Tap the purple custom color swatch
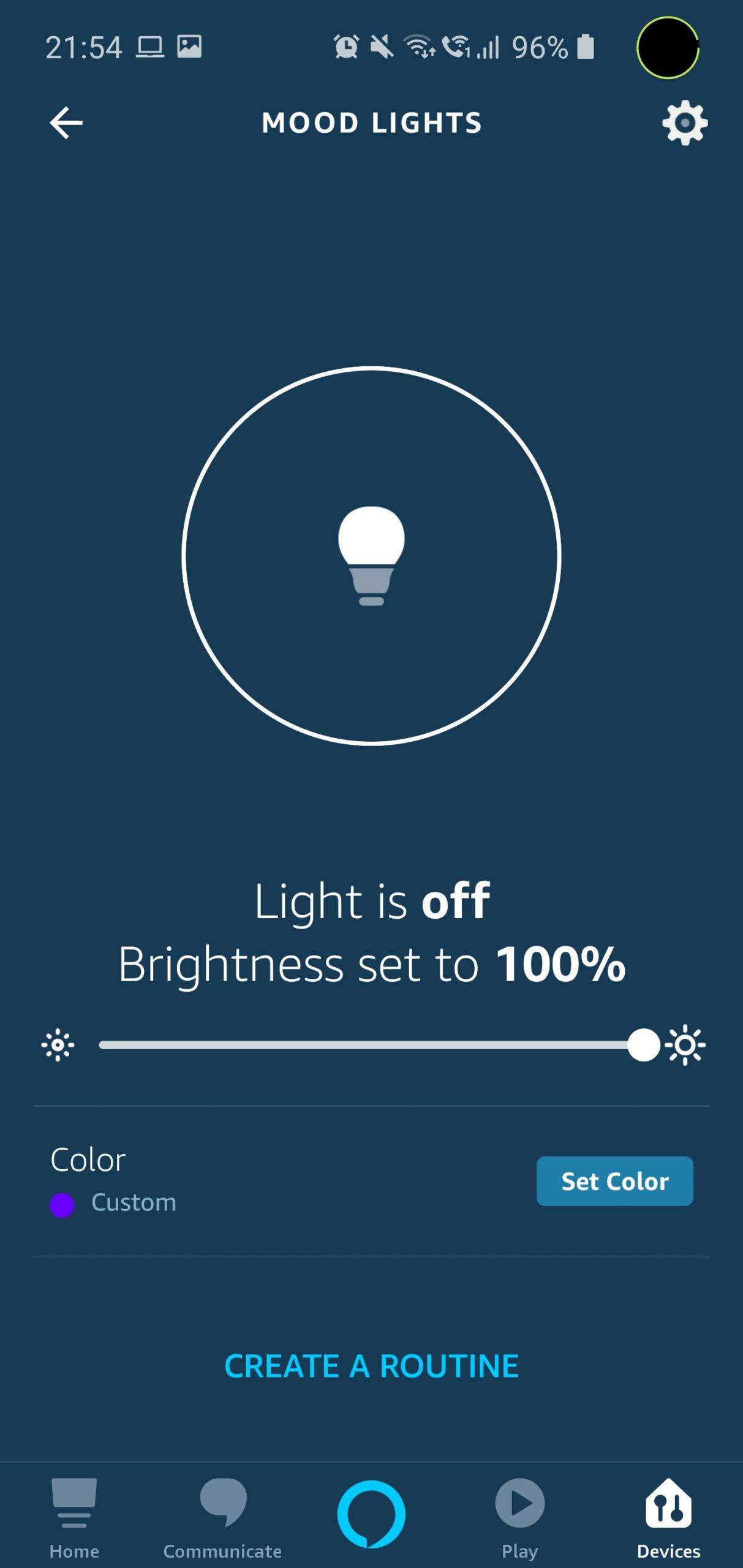This screenshot has width=743, height=1568. pyautogui.click(x=62, y=1205)
